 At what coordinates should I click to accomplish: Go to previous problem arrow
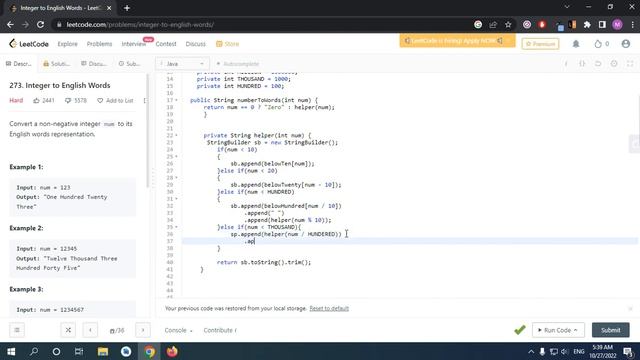pos(90,330)
